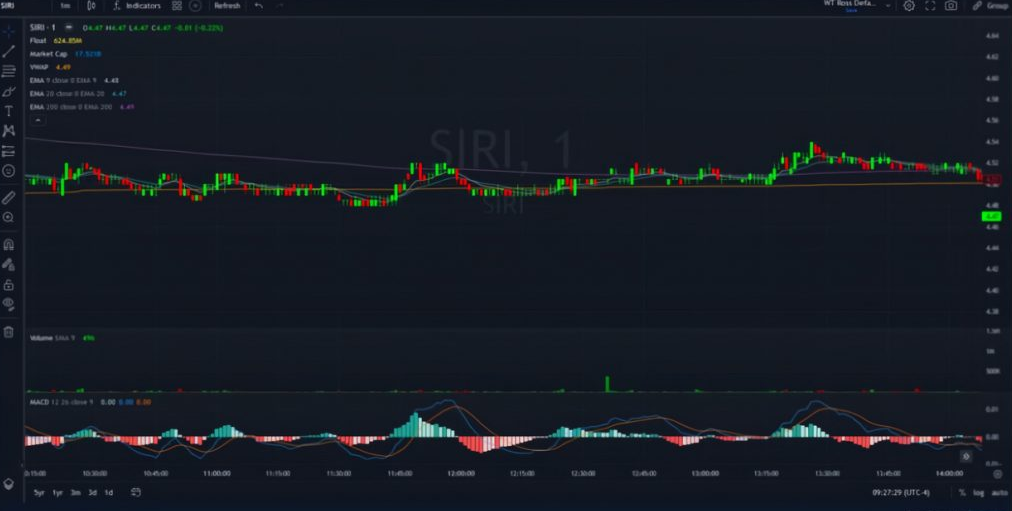Click the red 4.47 price label on the price axis
The height and width of the screenshot is (511, 1012).
[993, 179]
